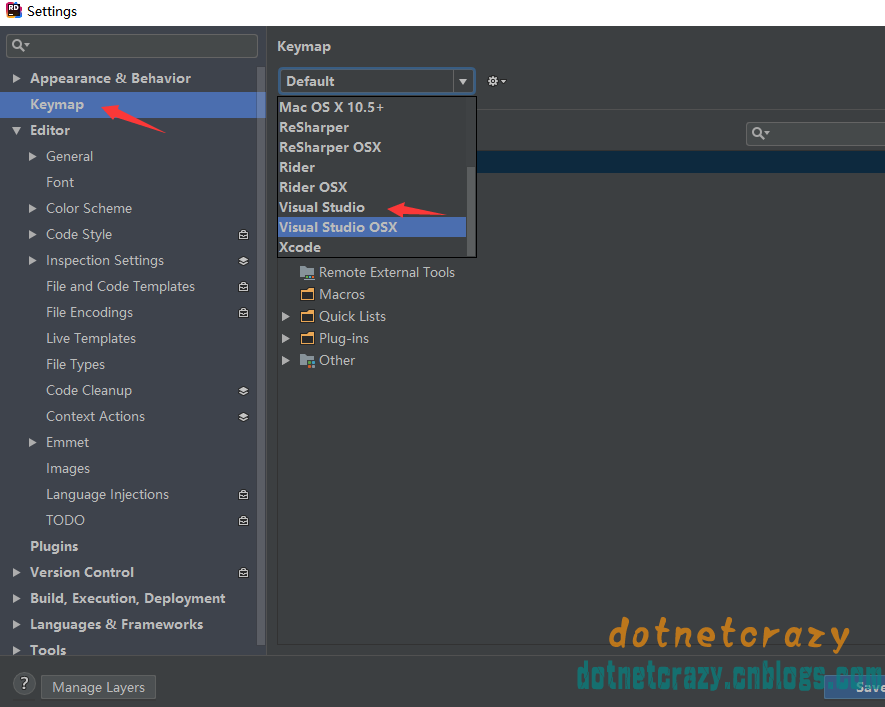Open the File Types settings page
Screen dimensions: 885x707
pos(75,365)
